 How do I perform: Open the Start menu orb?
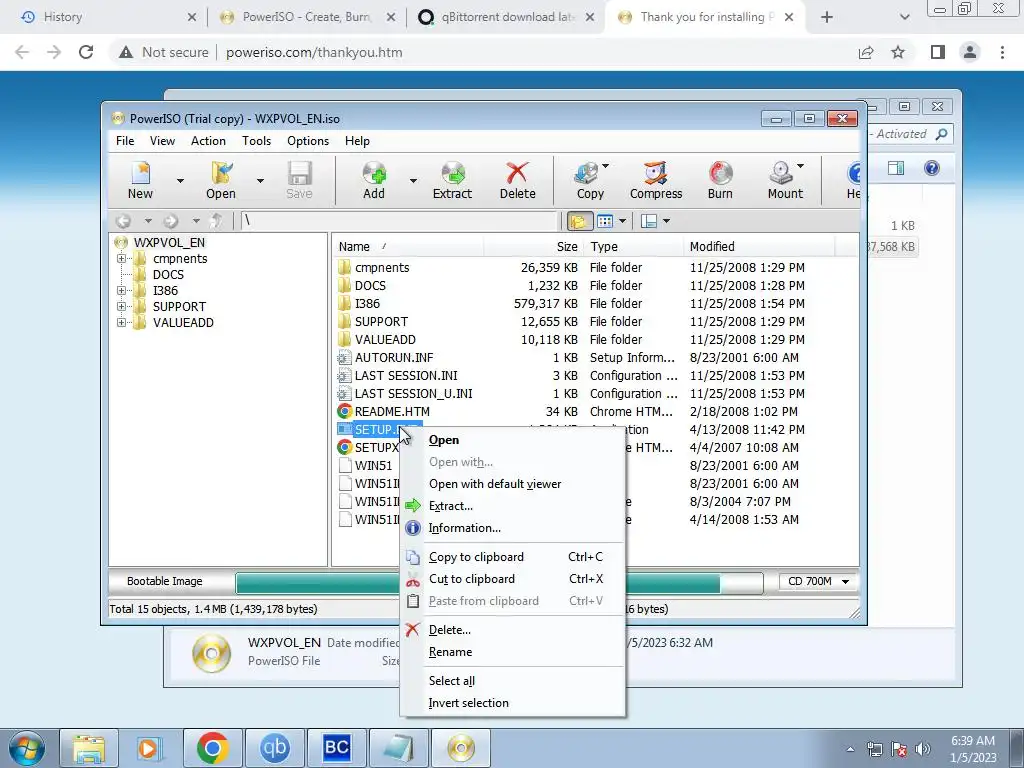27,748
